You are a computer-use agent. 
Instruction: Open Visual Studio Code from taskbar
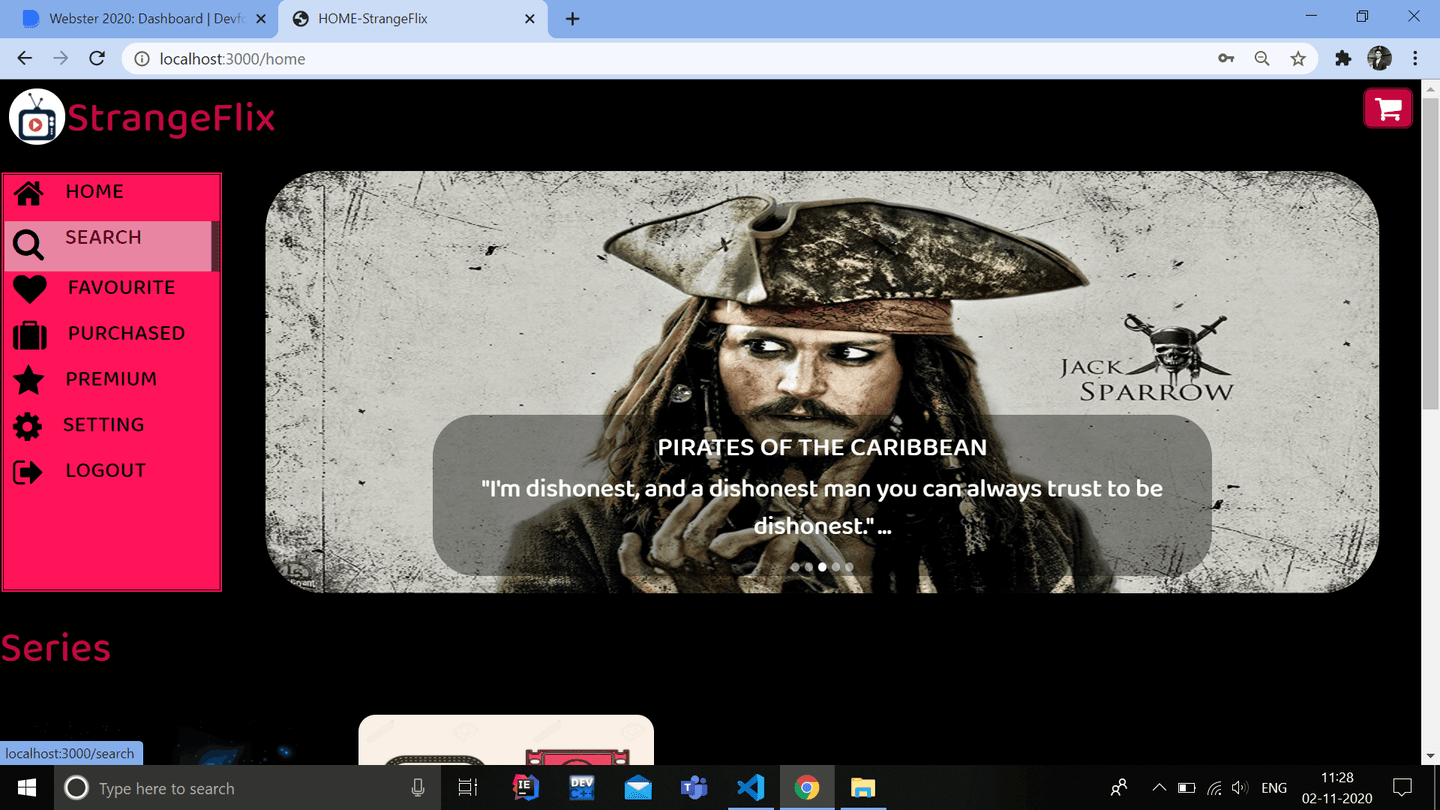750,788
